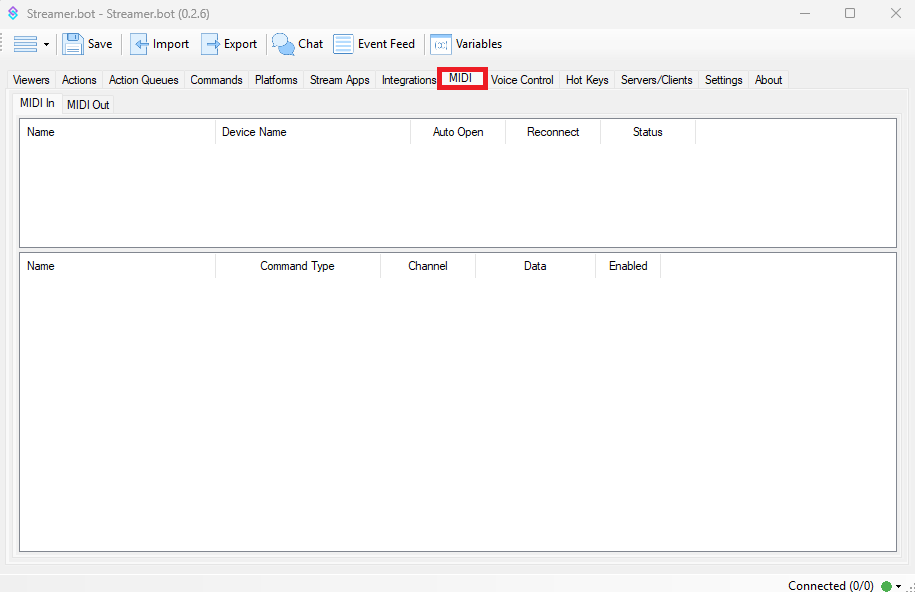Click empty MIDI device list area
The image size is (915, 592).
[x=457, y=195]
